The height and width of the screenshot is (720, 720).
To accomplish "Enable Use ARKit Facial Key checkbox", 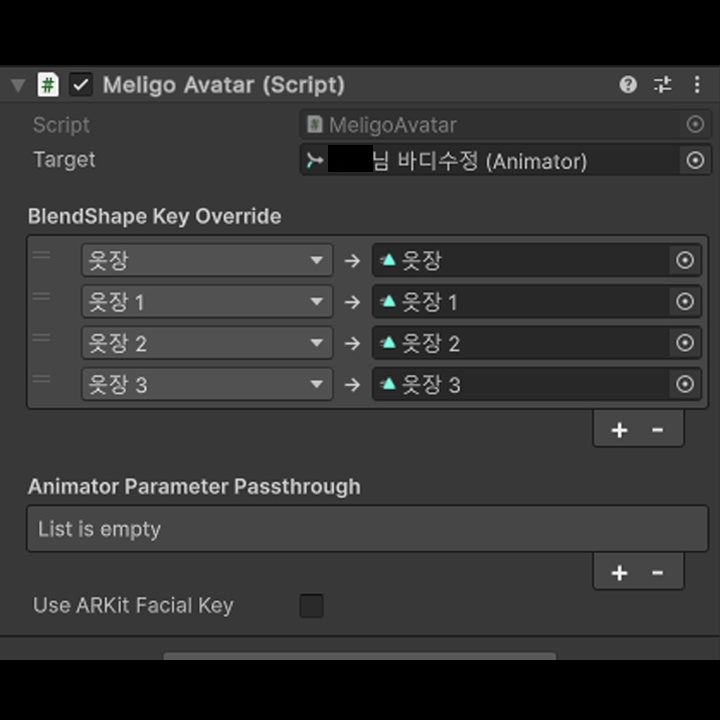I will (x=311, y=606).
